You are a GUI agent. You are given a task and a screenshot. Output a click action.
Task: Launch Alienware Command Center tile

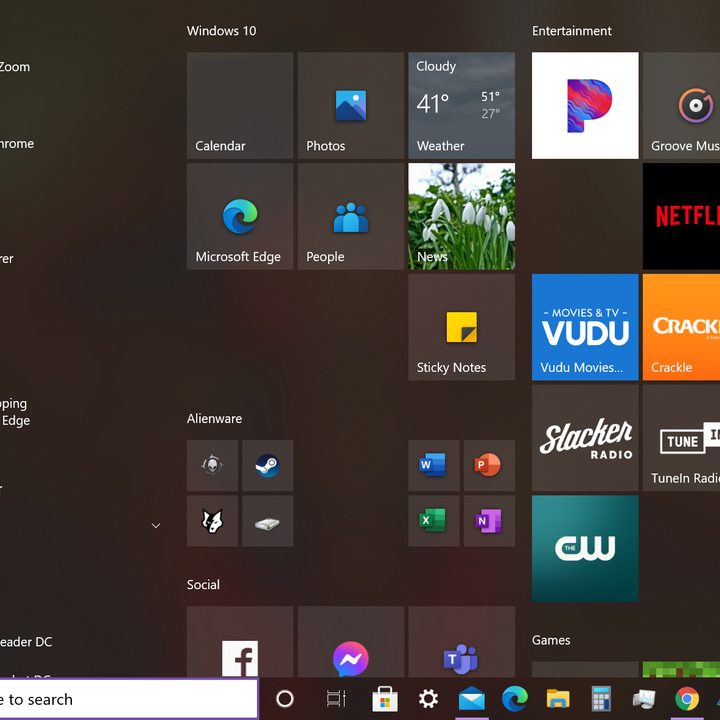pos(212,465)
